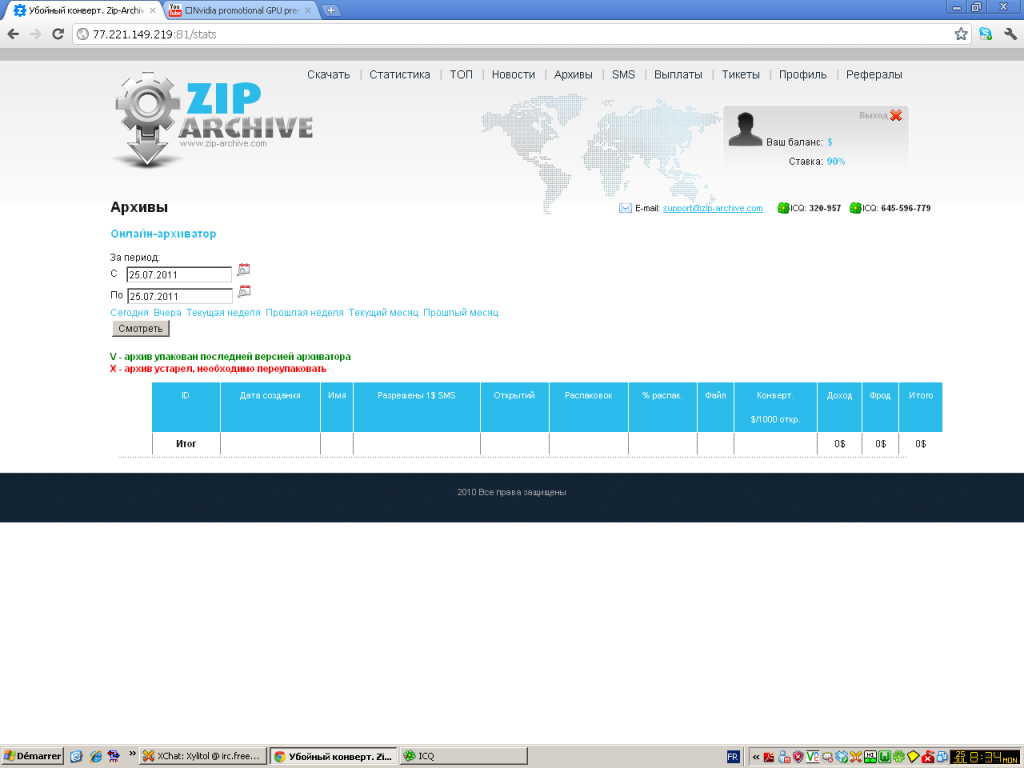
Task: Click the Dropbox tray icon
Action: 841,756
